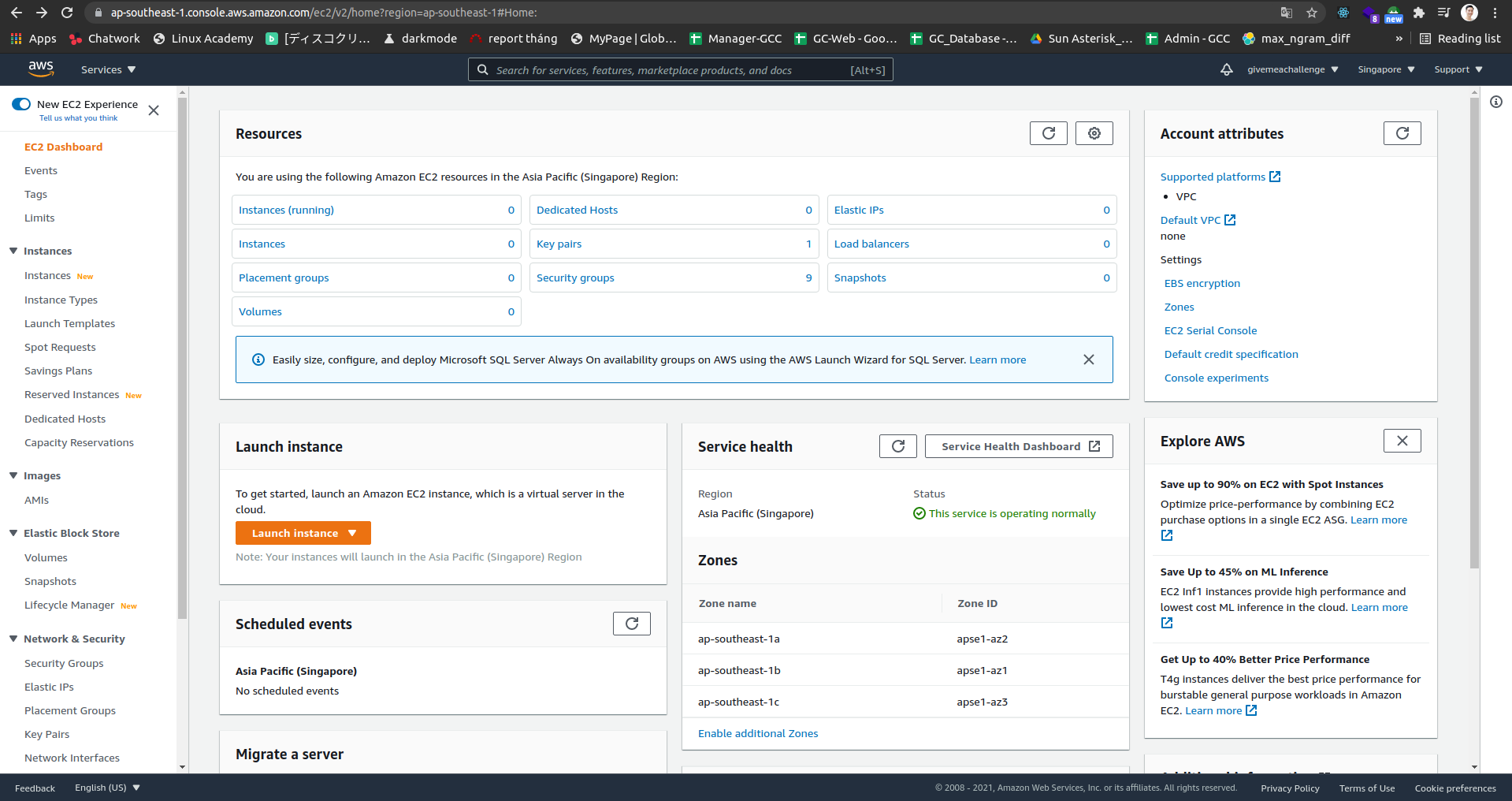Image resolution: width=1512 pixels, height=801 pixels.
Task: Expand the Singapore region selector
Action: click(1385, 69)
